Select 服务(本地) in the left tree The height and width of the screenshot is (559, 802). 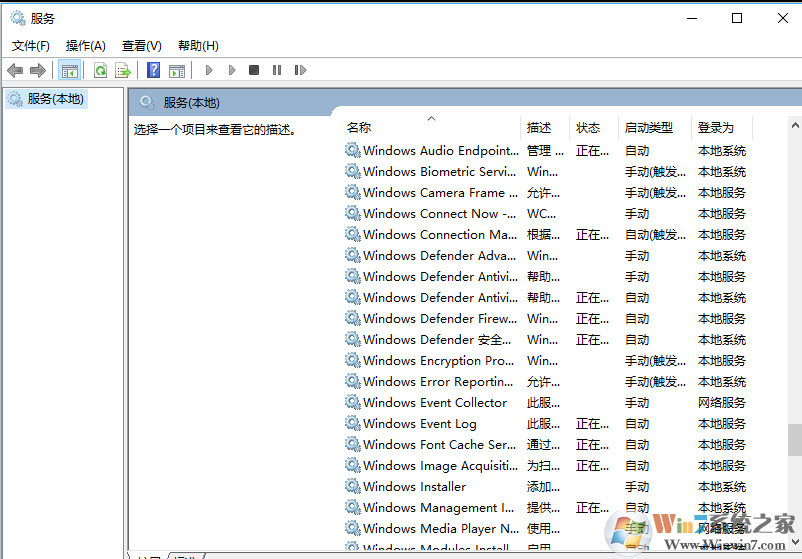click(x=47, y=99)
